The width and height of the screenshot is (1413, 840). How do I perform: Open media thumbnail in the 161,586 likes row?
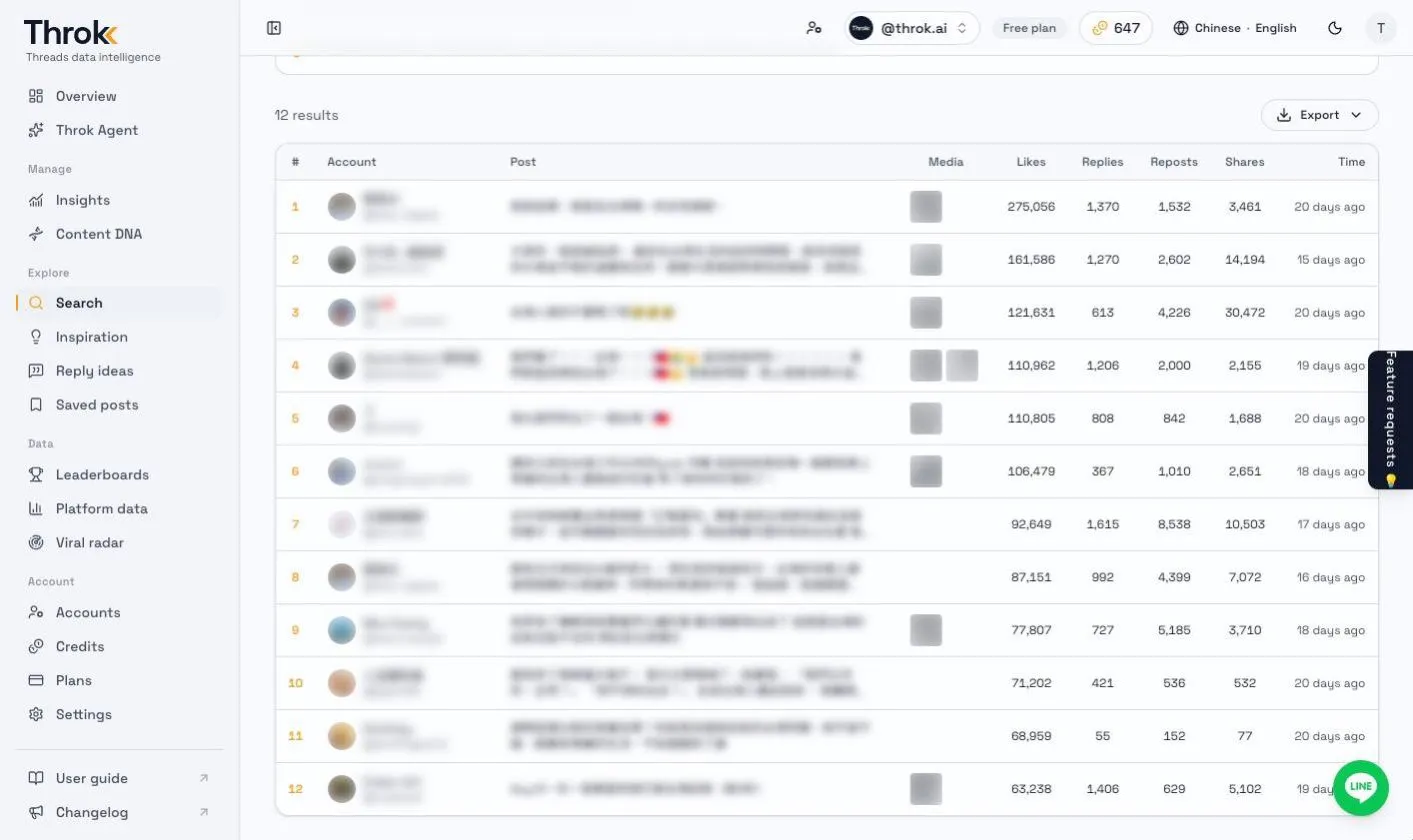(926, 260)
